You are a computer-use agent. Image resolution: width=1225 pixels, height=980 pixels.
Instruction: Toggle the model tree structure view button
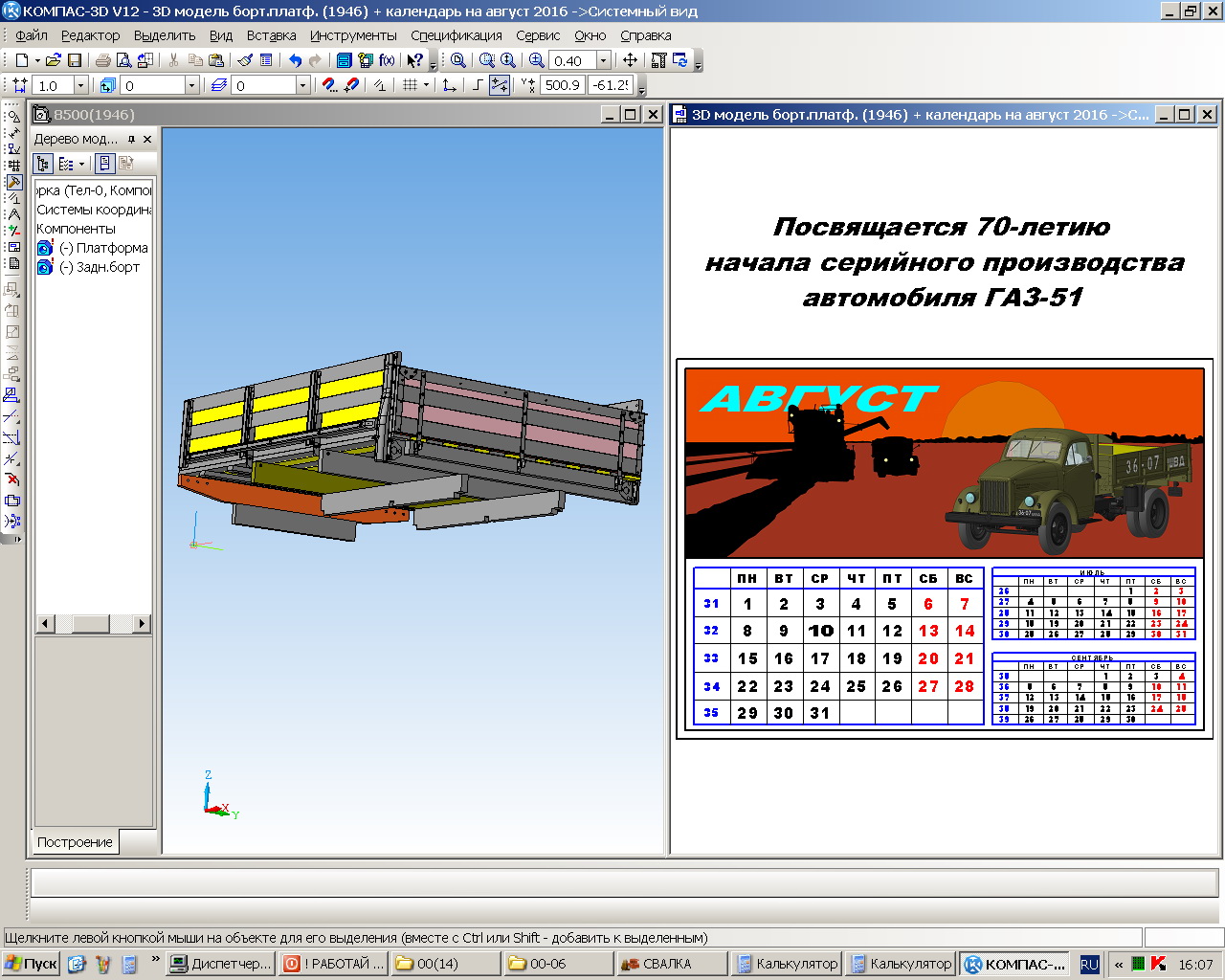pyautogui.click(x=43, y=164)
